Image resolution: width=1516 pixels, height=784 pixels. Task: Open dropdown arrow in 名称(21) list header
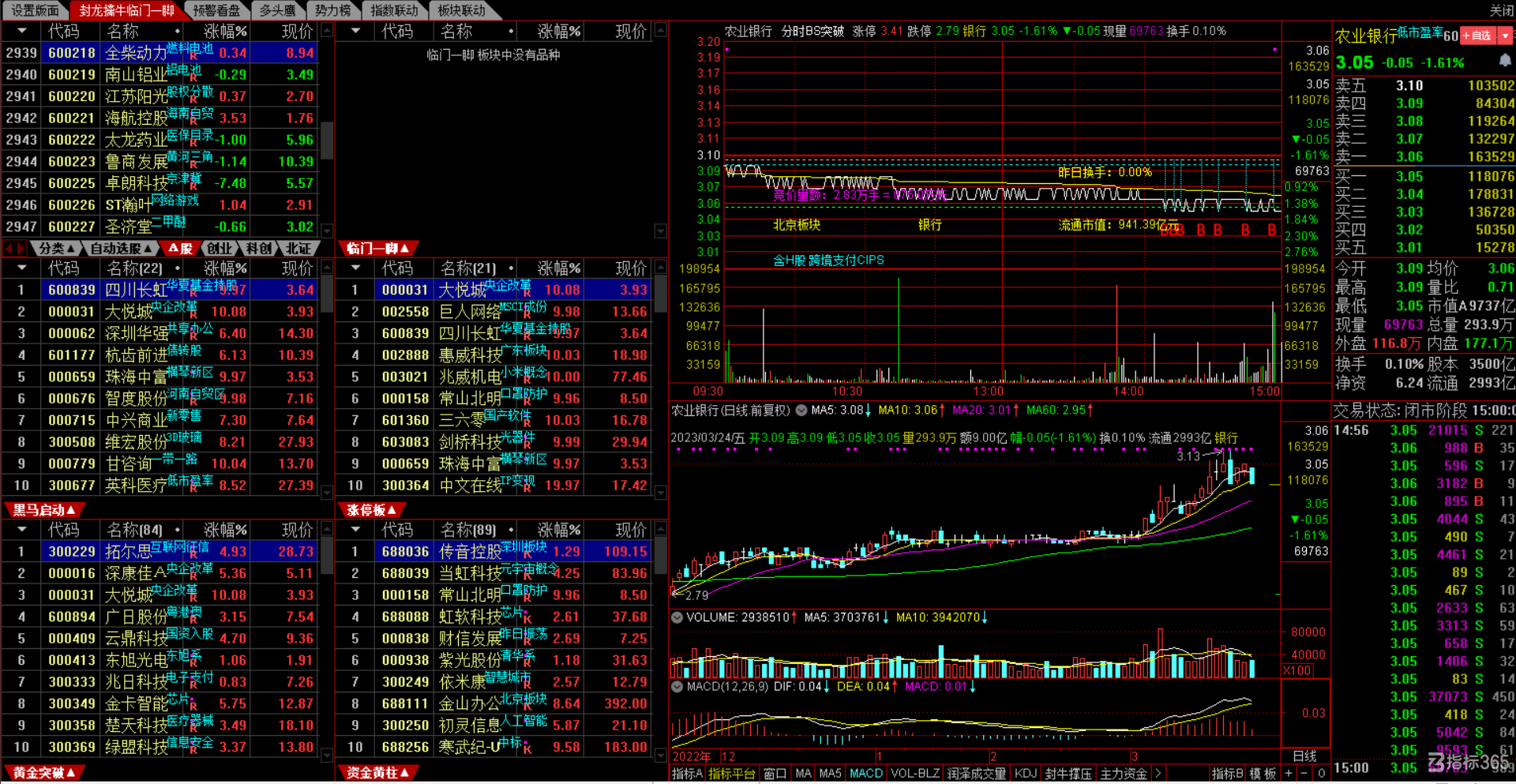356,268
